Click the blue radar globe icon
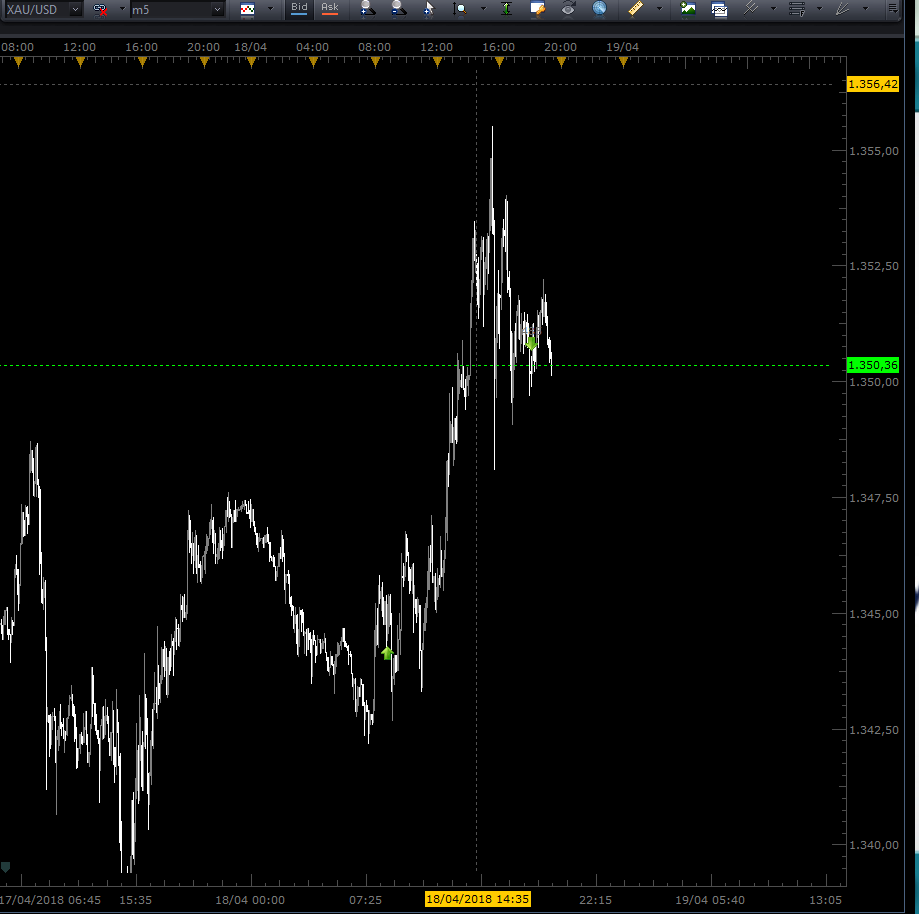 click(x=599, y=8)
